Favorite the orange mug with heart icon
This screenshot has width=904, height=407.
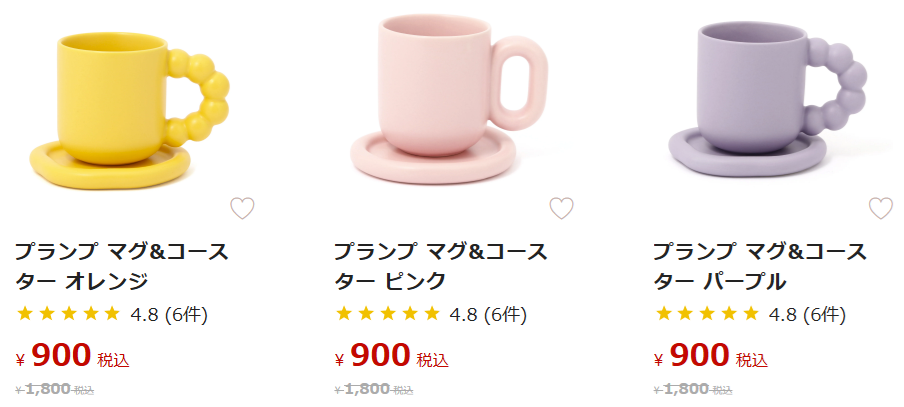(x=242, y=208)
